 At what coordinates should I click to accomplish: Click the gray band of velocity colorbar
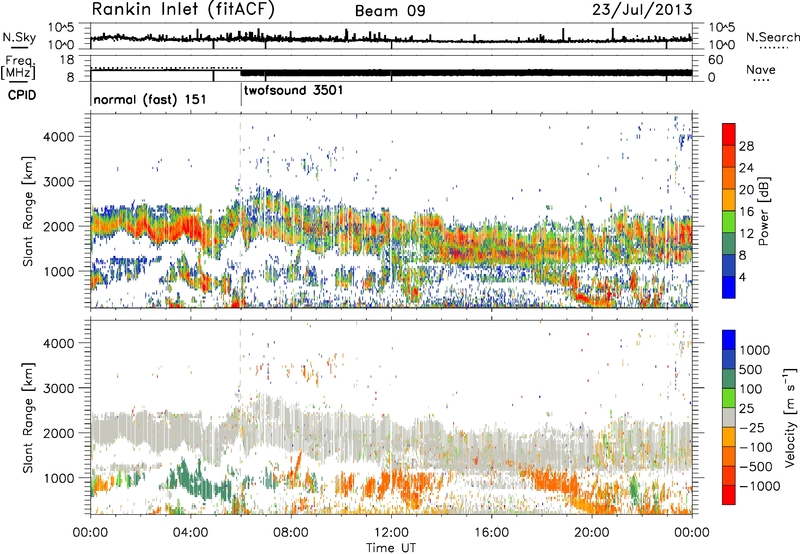[x=729, y=418]
